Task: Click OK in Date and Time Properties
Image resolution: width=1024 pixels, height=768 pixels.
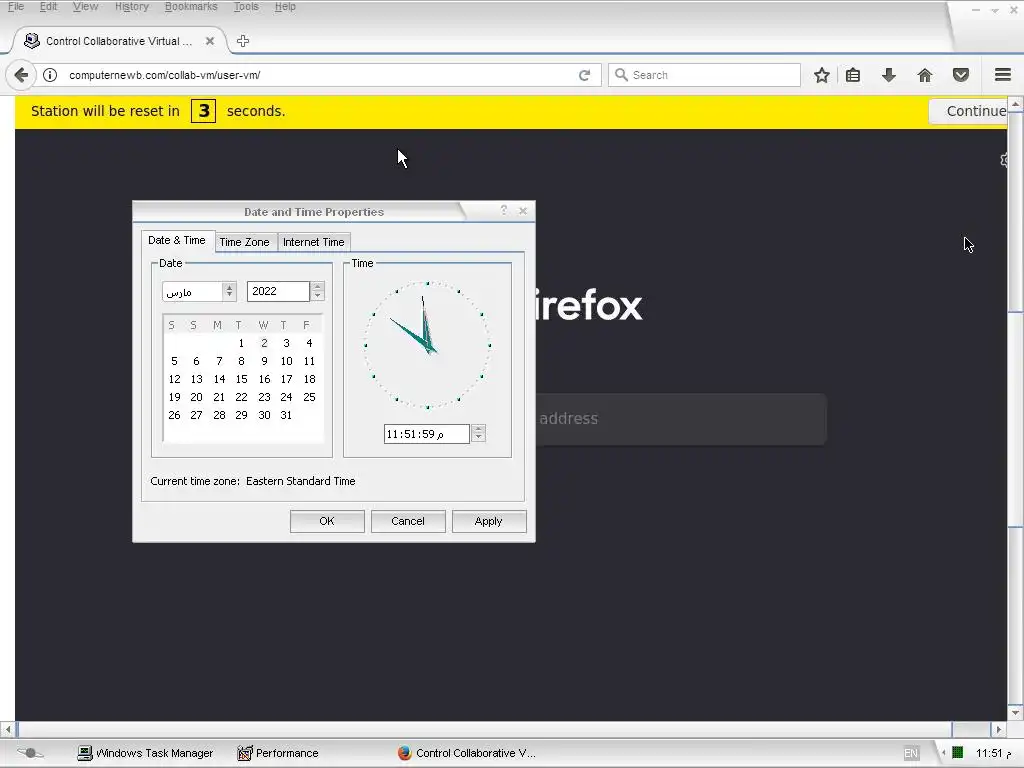Action: point(327,521)
